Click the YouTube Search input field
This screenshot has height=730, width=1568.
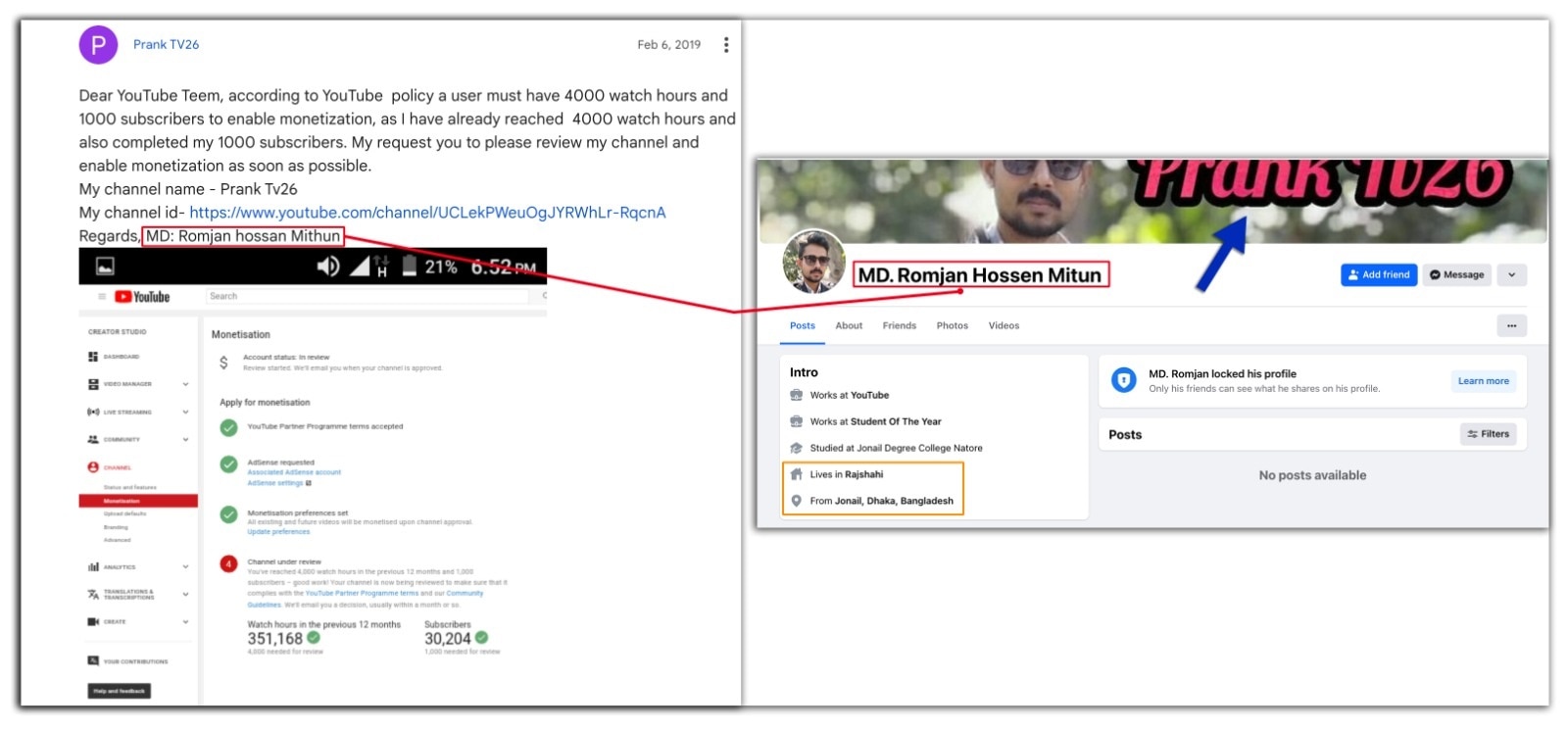367,297
